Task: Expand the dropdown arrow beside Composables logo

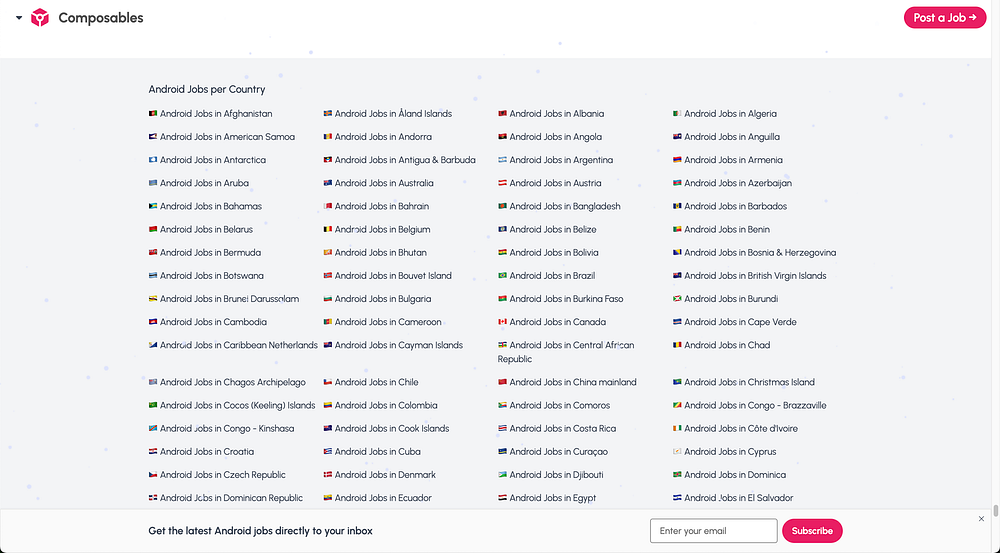Action: point(19,18)
